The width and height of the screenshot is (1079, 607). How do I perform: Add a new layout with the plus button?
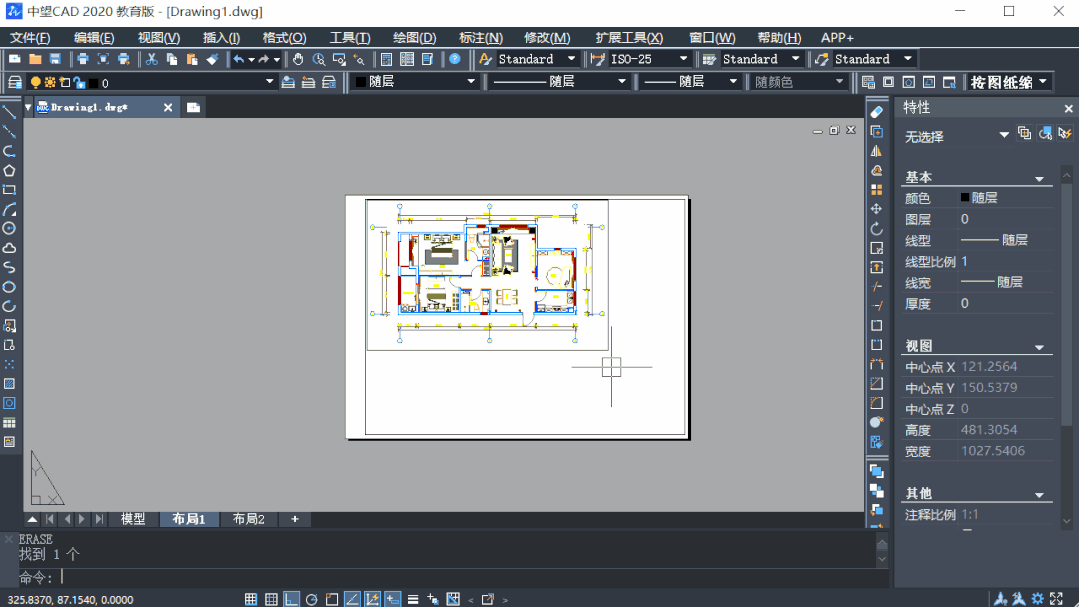point(295,519)
